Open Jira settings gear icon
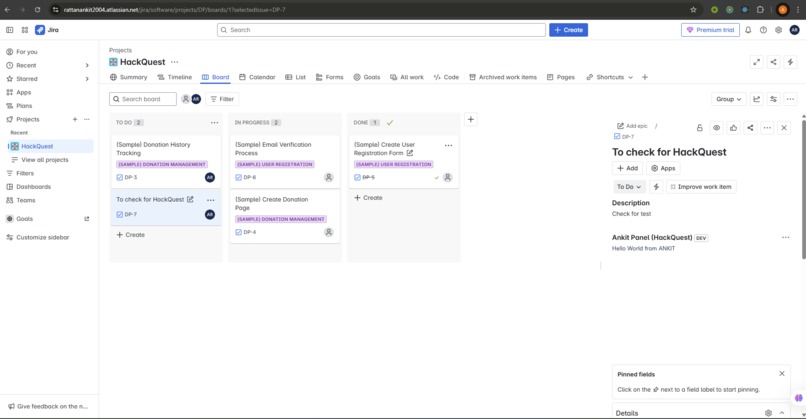The width and height of the screenshot is (806, 419). pos(778,30)
